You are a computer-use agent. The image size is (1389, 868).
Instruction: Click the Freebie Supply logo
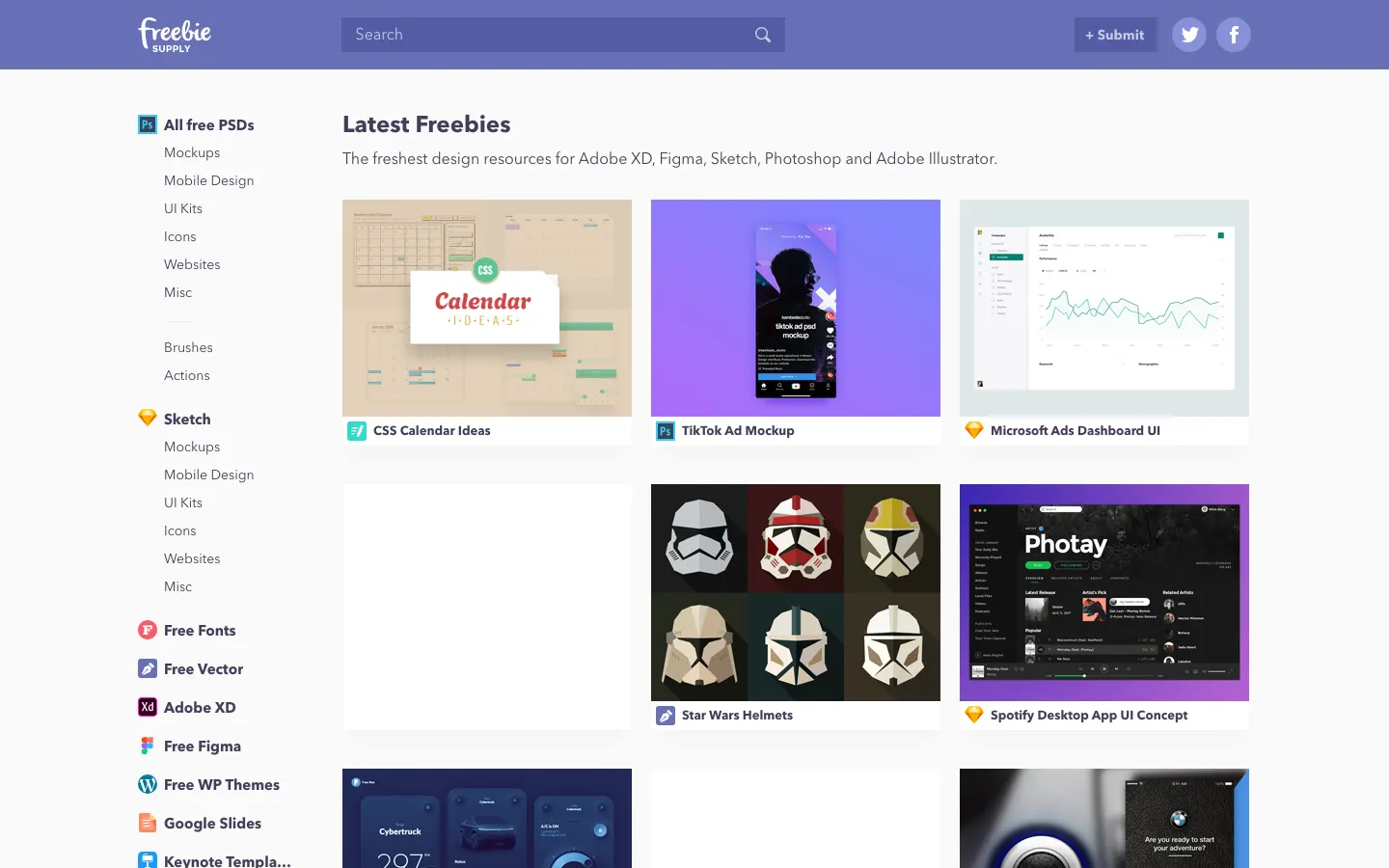(175, 35)
